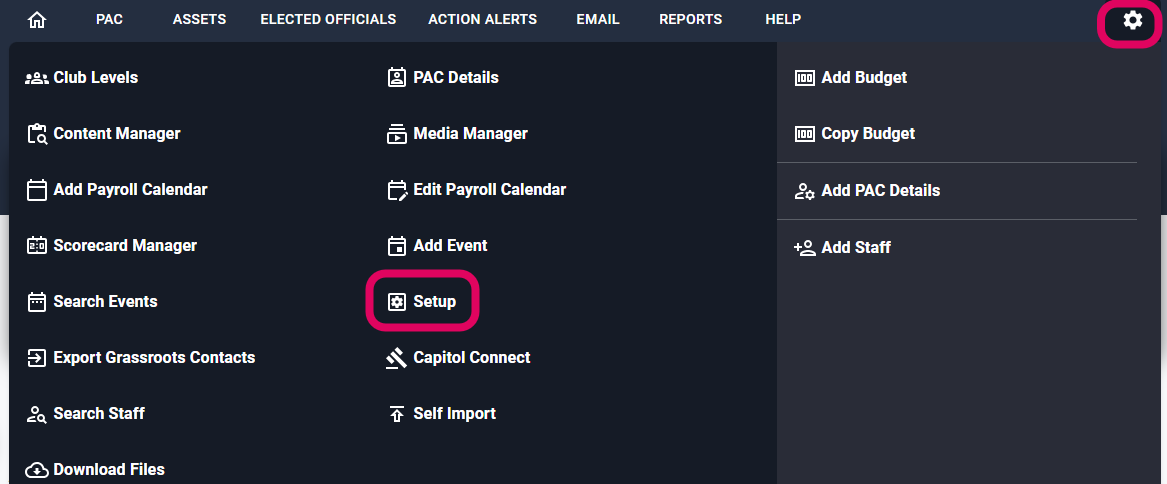
Task: Open Export Grassroots Contacts
Action: (x=154, y=358)
